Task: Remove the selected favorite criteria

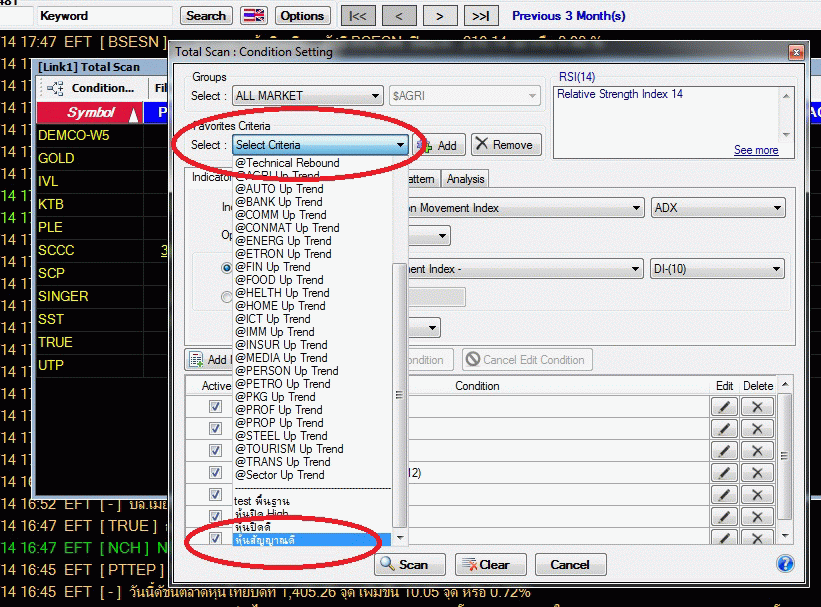Action: pos(505,145)
